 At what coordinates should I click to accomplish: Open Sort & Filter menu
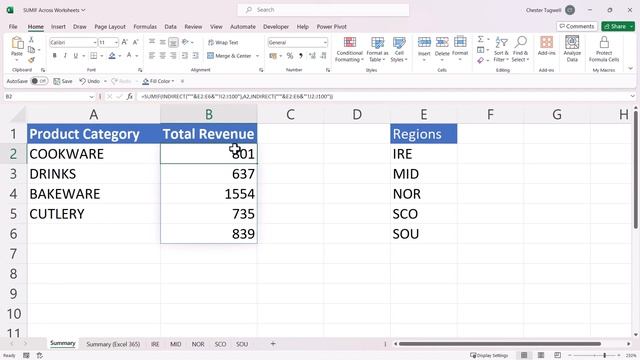pyautogui.click(x=501, y=49)
